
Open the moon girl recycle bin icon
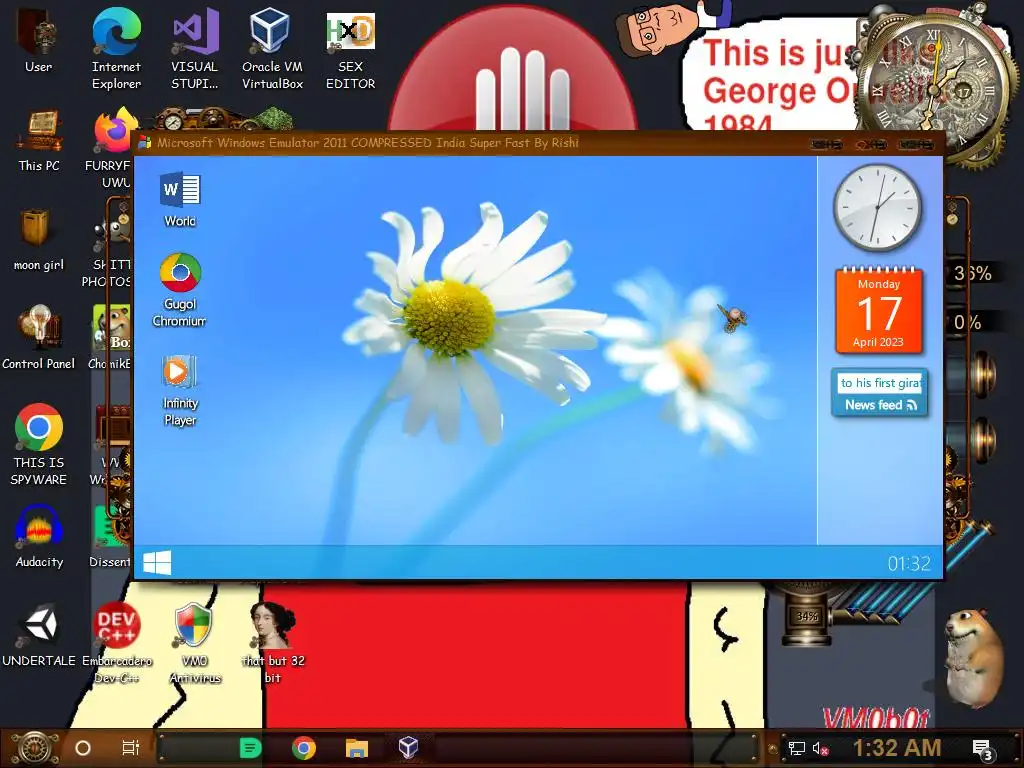39,239
